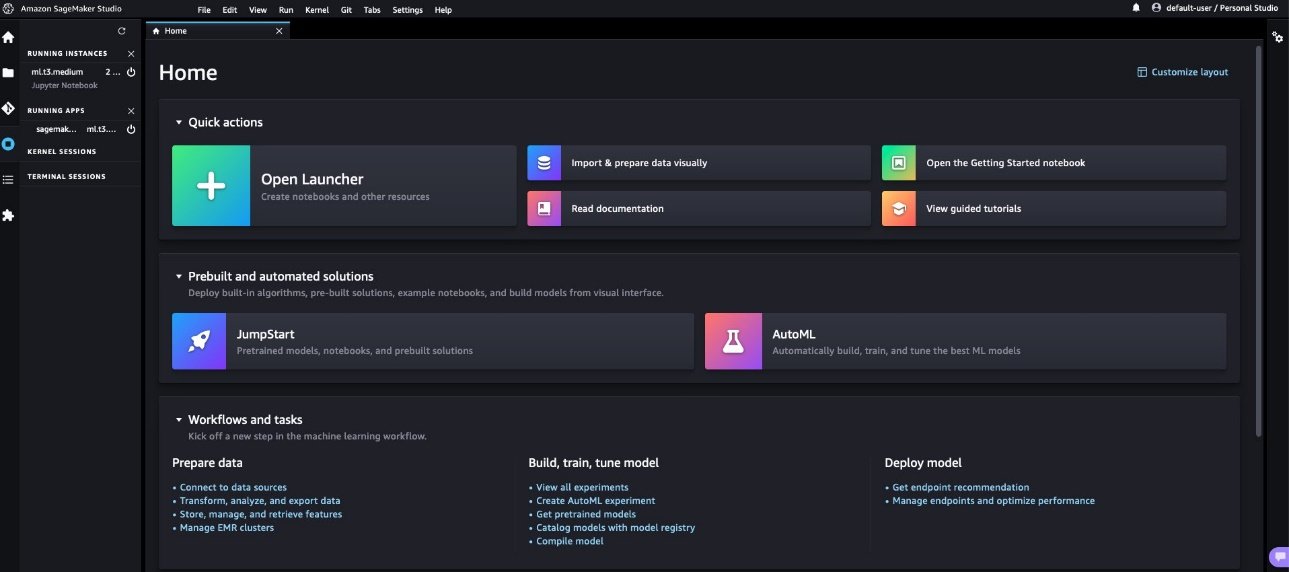The width and height of the screenshot is (1289, 572).
Task: Open the JumpStart card
Action: tap(433, 342)
